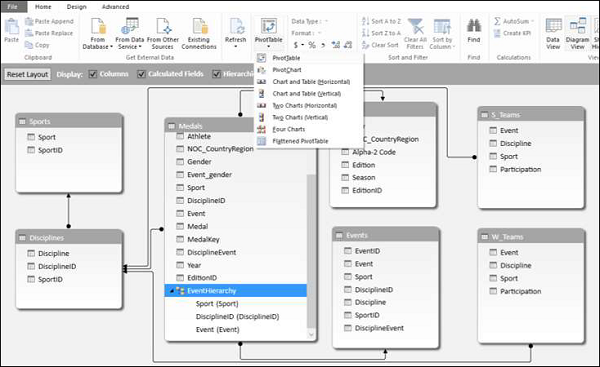Open the File tab
Screen dimensions: 600x367
pos(12,7)
